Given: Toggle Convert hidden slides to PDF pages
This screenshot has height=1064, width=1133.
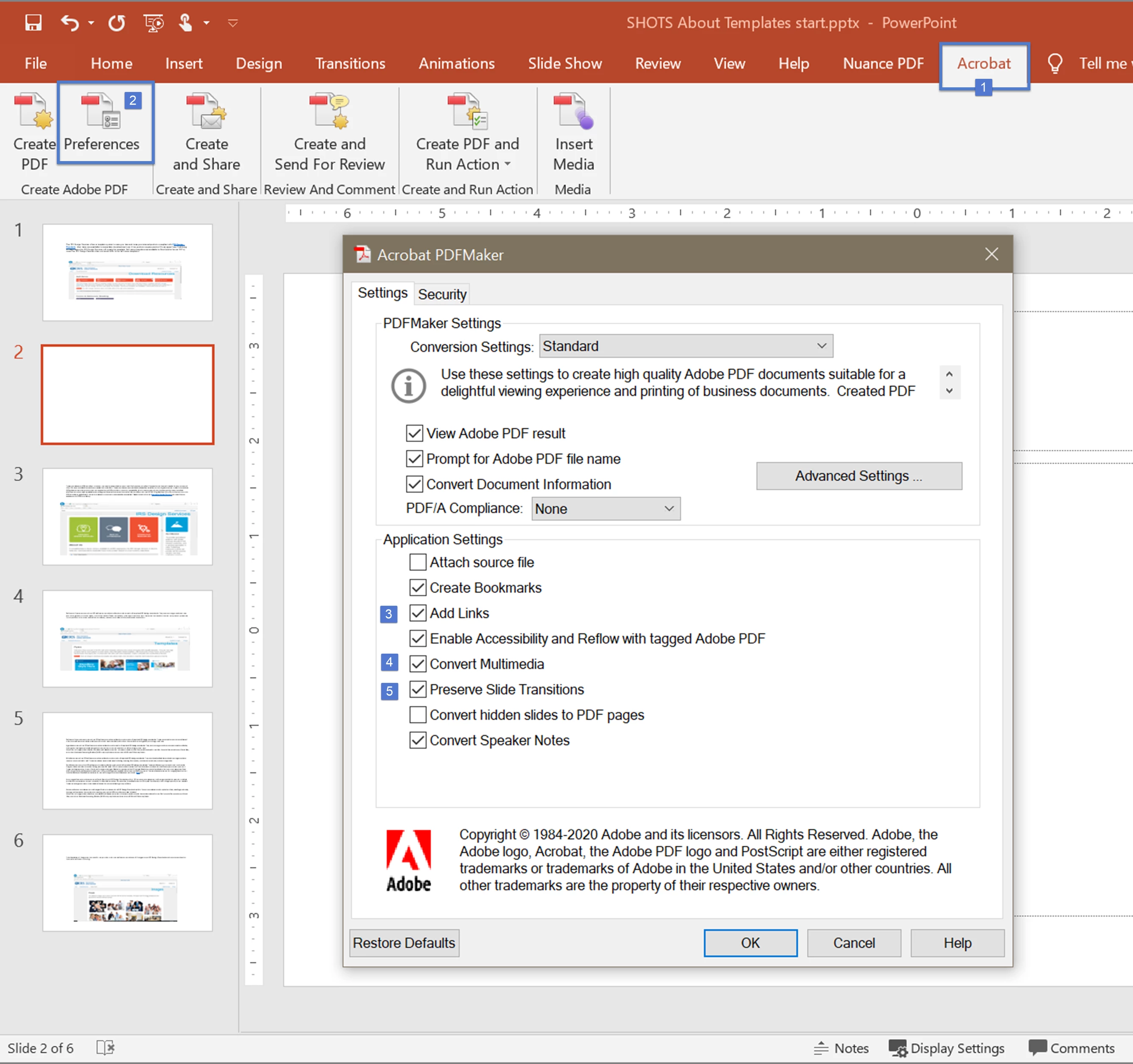Looking at the screenshot, I should (x=418, y=715).
